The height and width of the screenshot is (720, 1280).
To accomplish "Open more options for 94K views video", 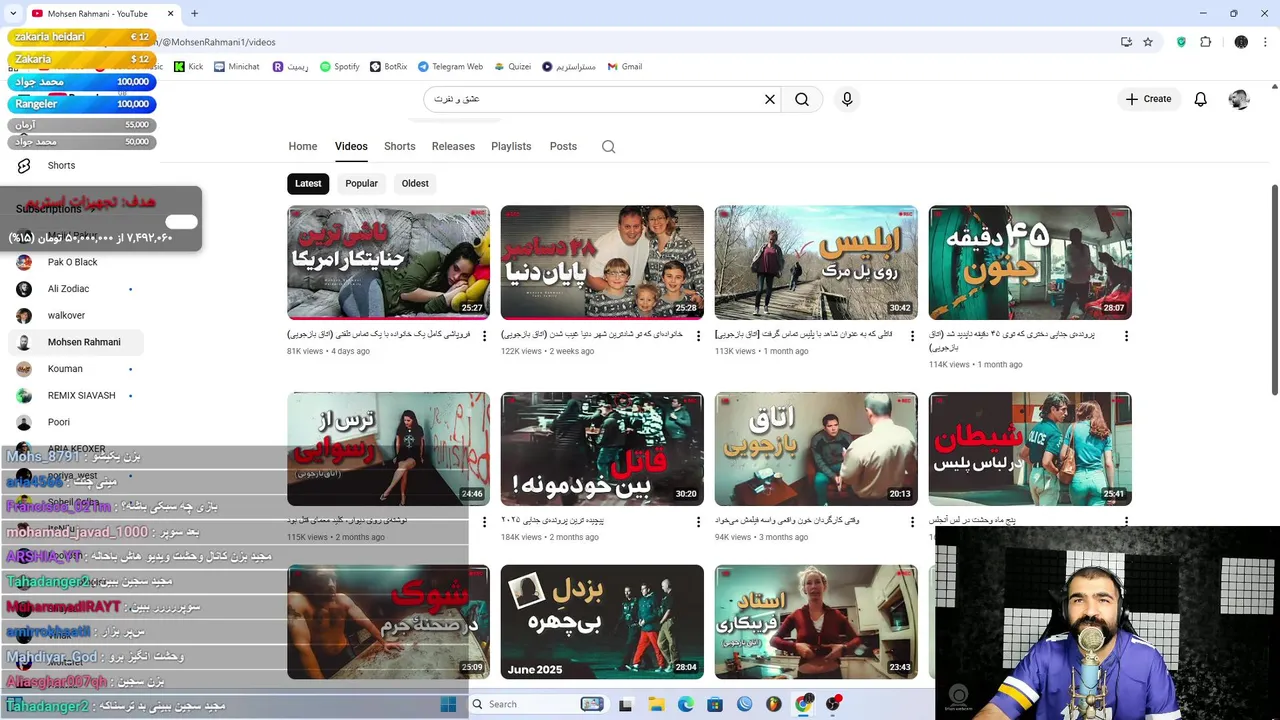I will 912,522.
